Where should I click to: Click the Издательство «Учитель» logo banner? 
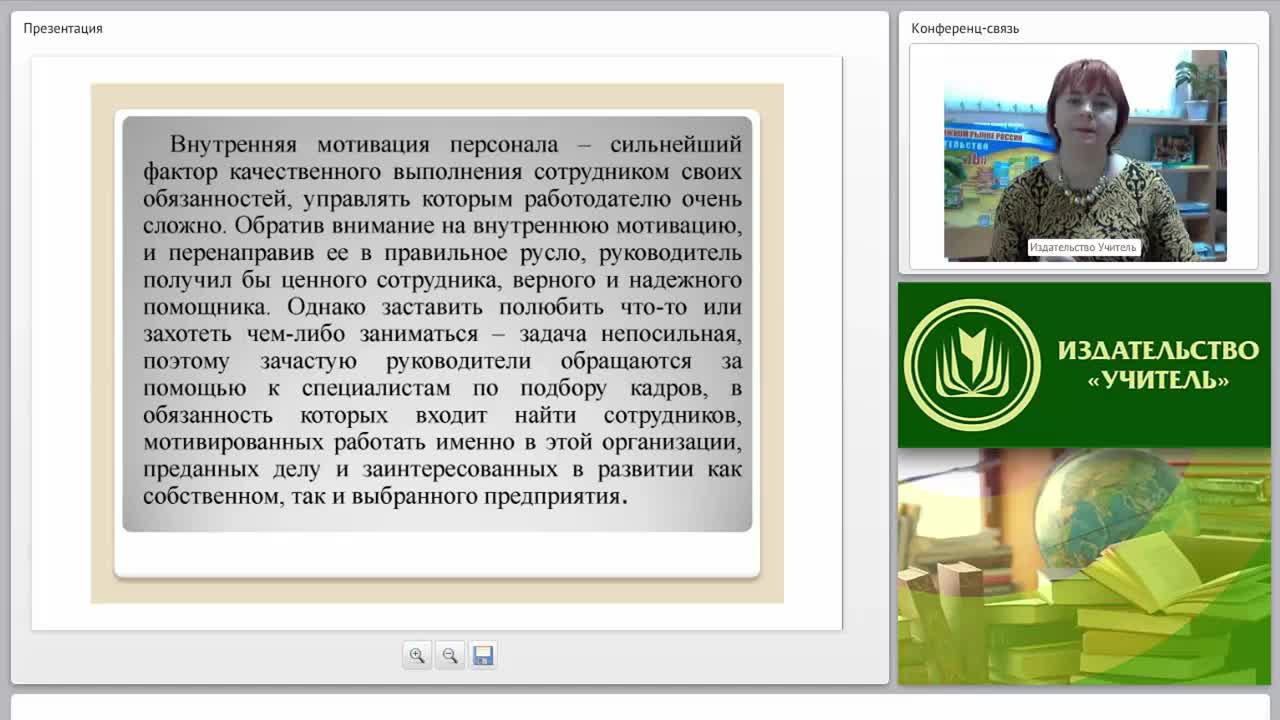pos(1084,365)
